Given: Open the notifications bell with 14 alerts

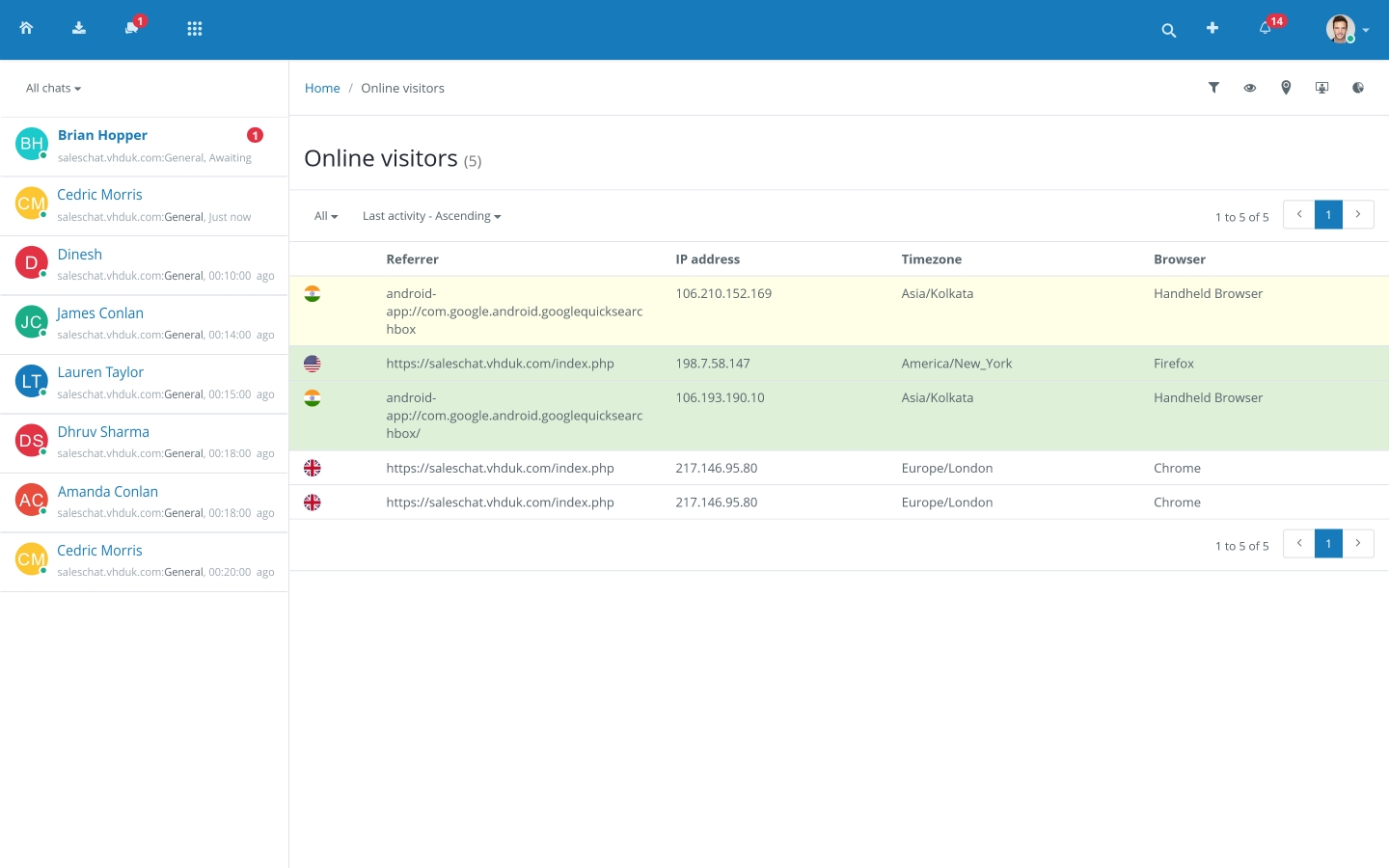Looking at the screenshot, I should pyautogui.click(x=1266, y=29).
